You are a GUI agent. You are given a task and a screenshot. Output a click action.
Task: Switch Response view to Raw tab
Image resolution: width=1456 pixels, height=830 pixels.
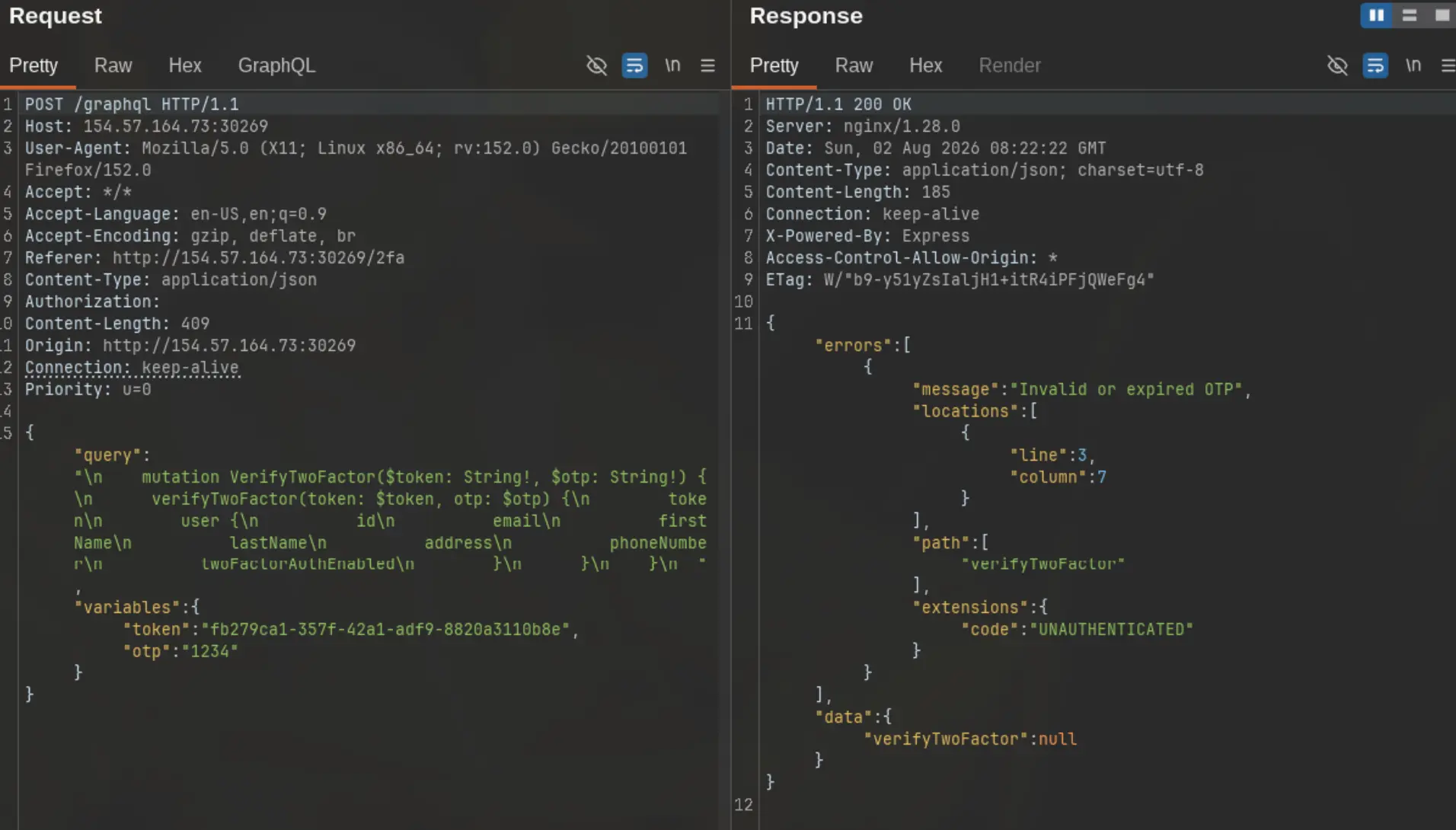point(854,65)
